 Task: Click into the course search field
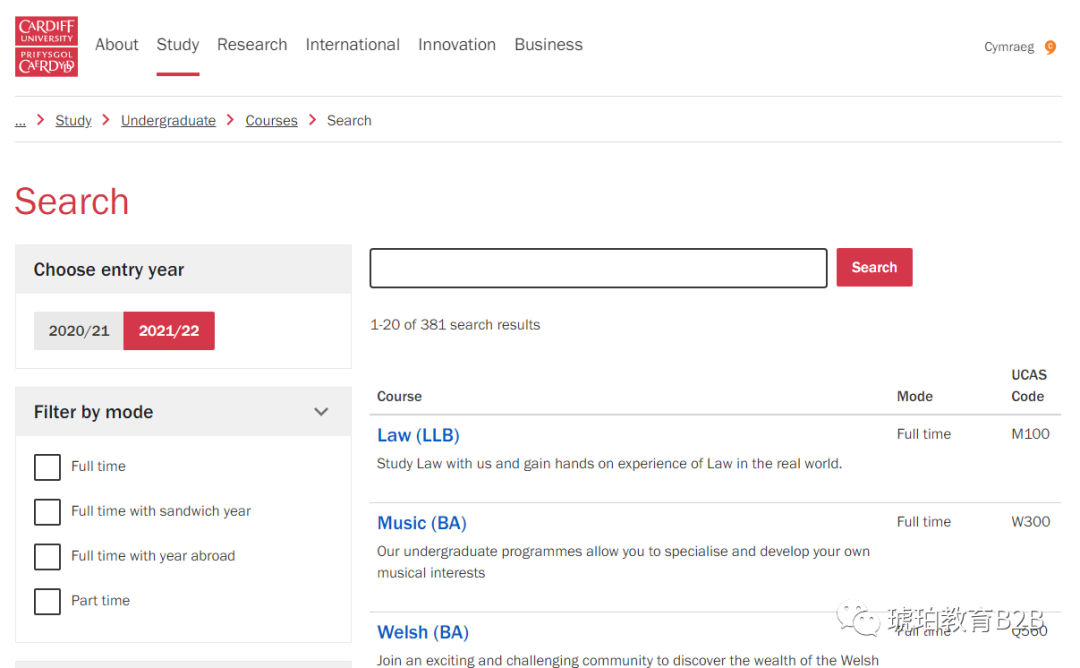click(x=598, y=268)
